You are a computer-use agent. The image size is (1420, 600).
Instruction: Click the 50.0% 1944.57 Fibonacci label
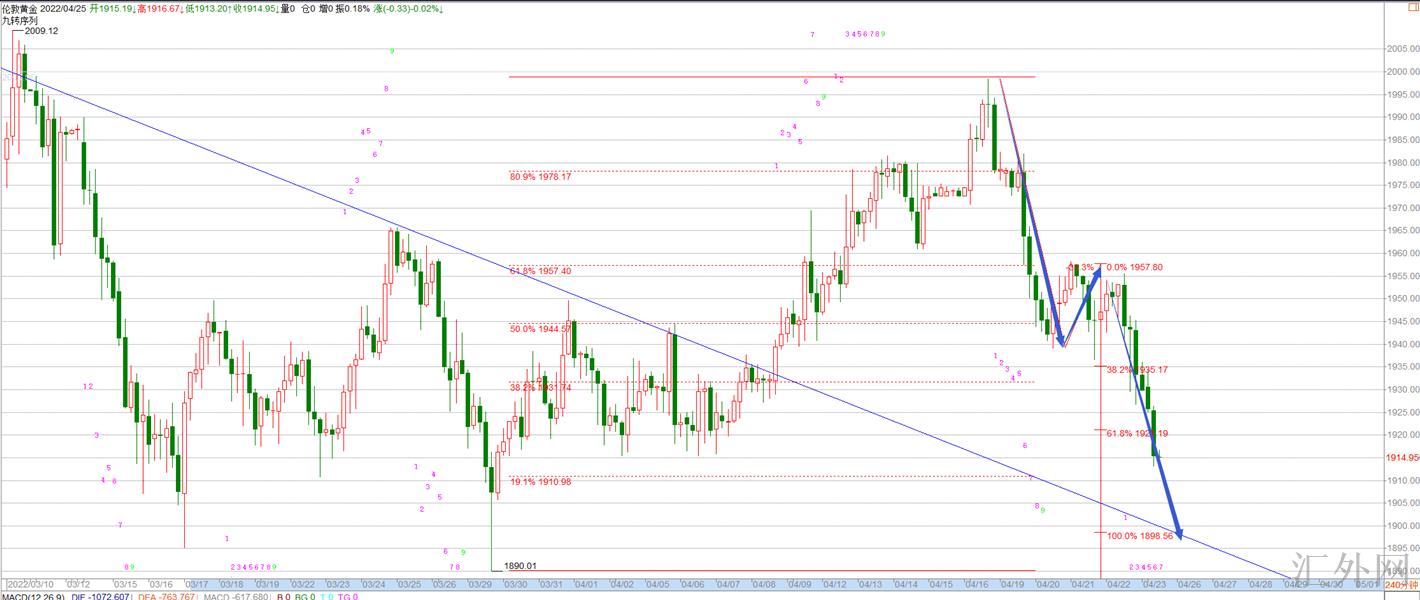pos(540,328)
